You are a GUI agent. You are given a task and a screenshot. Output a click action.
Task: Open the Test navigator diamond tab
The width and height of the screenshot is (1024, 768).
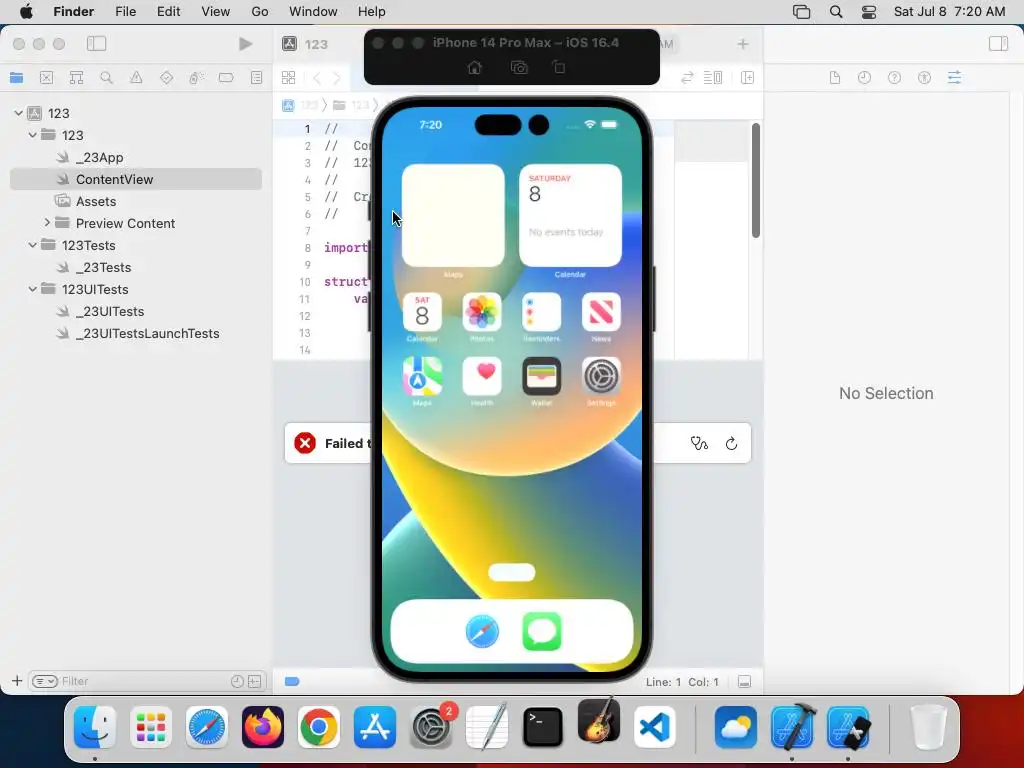[166, 78]
